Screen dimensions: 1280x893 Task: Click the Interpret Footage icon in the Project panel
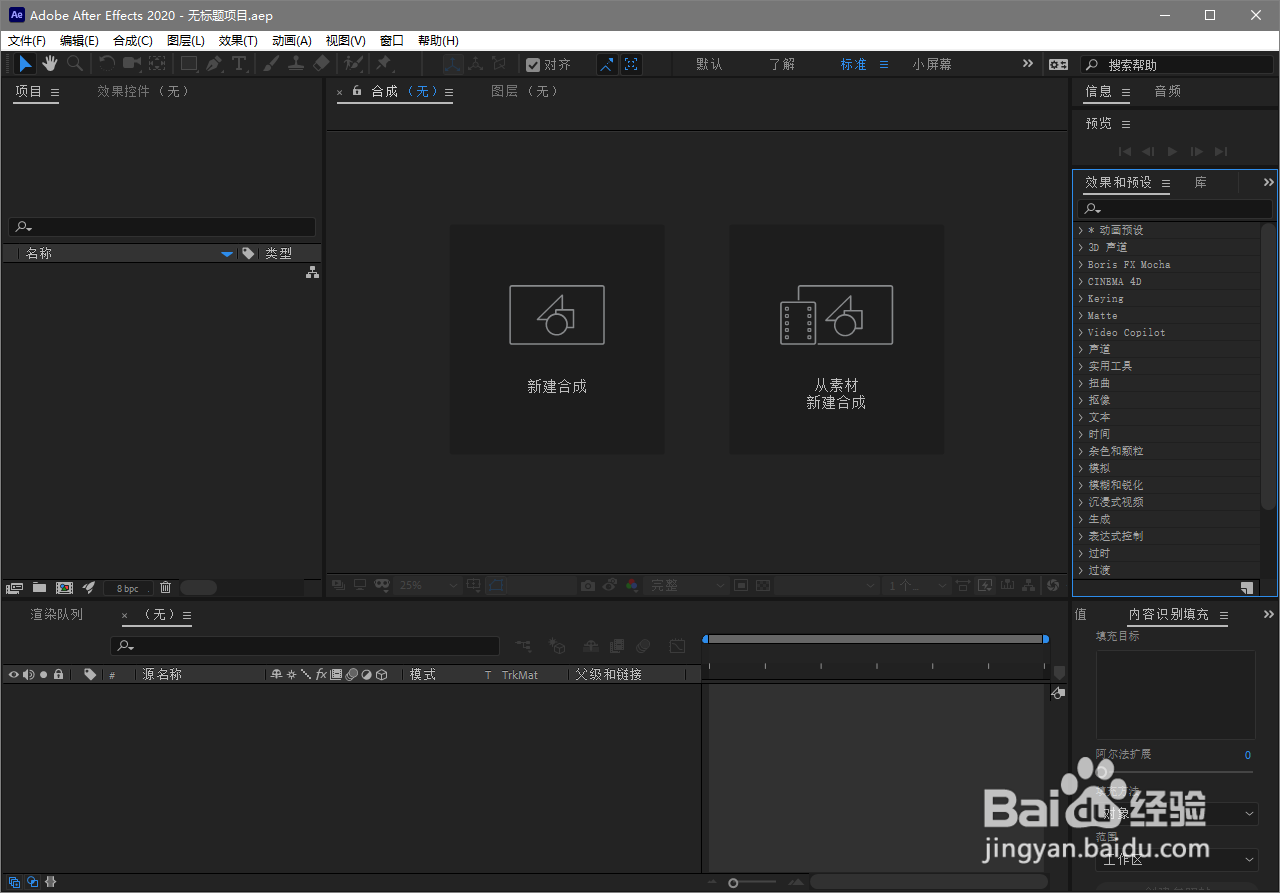pos(14,588)
